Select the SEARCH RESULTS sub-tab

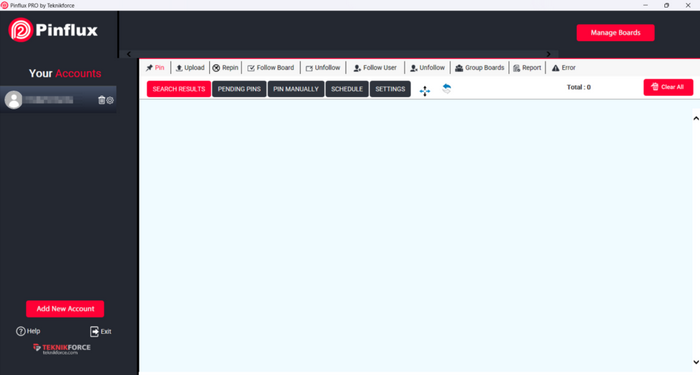coord(179,89)
